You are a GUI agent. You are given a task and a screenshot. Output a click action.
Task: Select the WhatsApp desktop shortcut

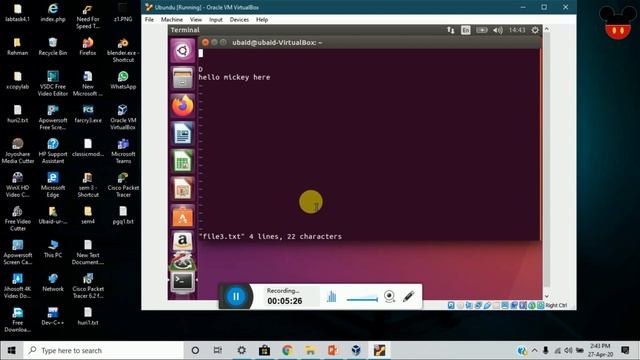point(123,80)
